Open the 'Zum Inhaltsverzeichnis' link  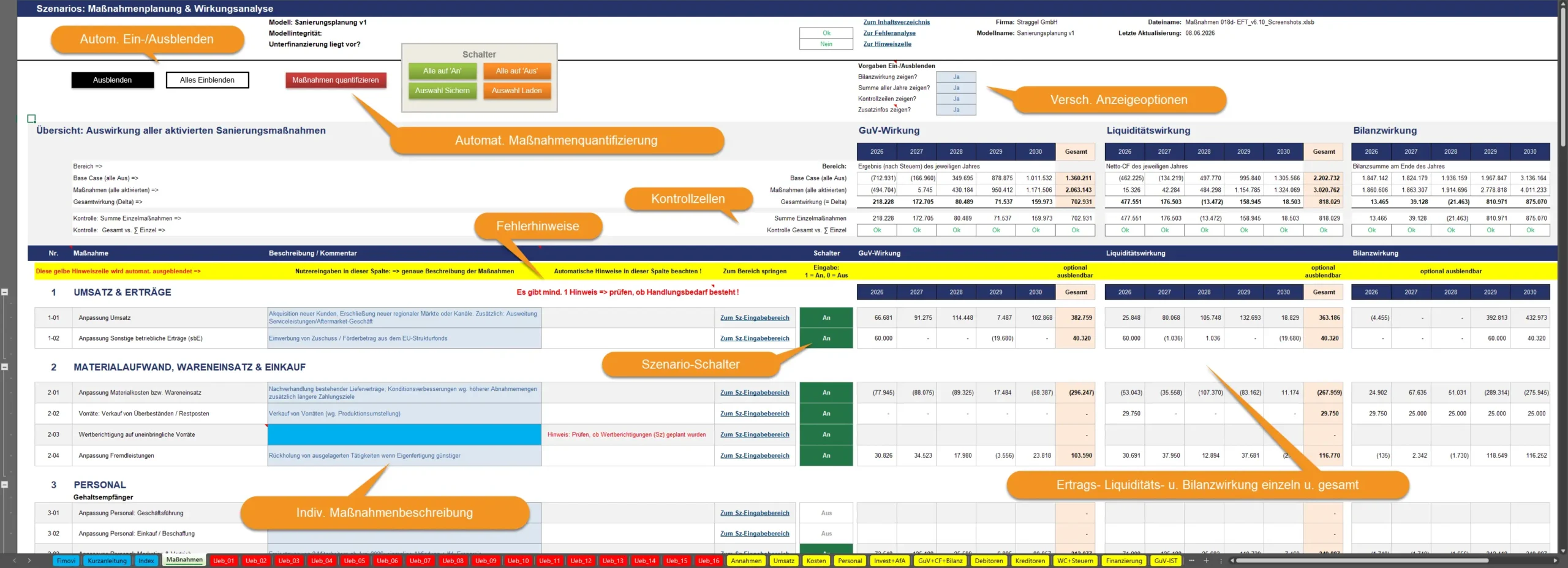point(896,22)
